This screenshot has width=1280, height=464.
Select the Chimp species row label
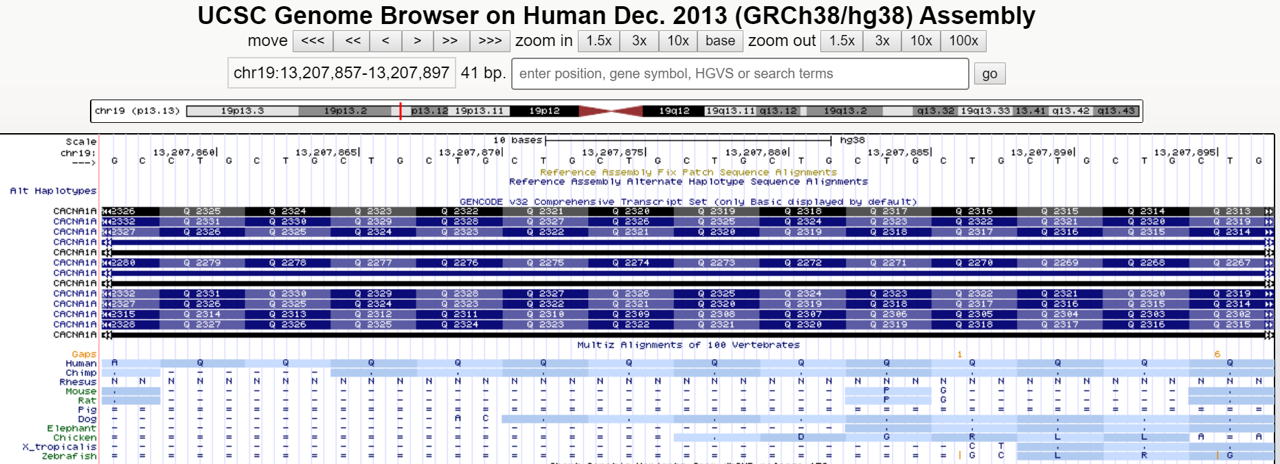pyautogui.click(x=82, y=372)
